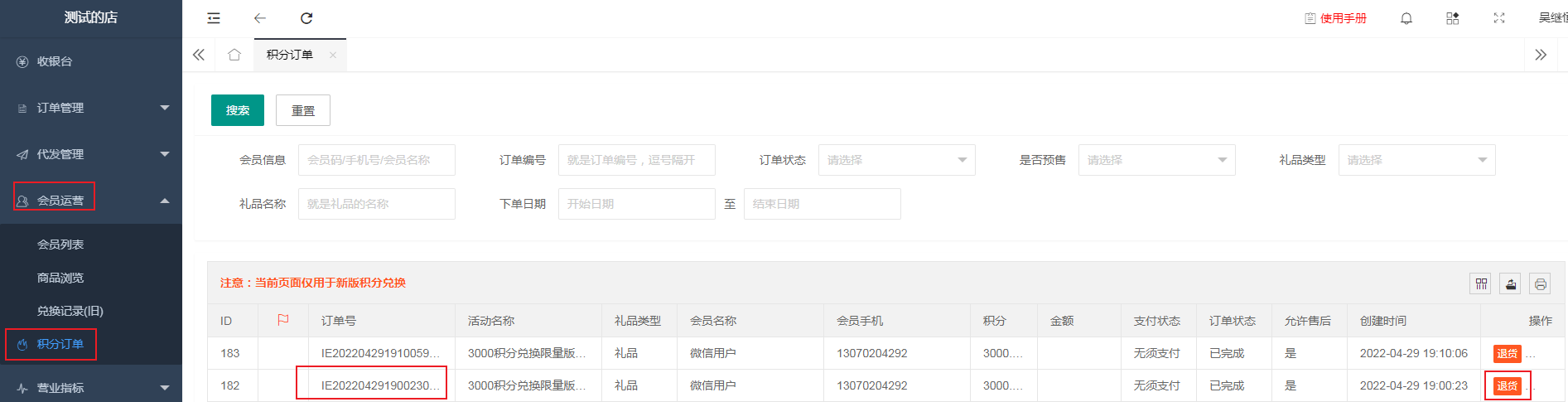Image resolution: width=1568 pixels, height=402 pixels.
Task: Focus the 会员信息 input field
Action: [377, 160]
